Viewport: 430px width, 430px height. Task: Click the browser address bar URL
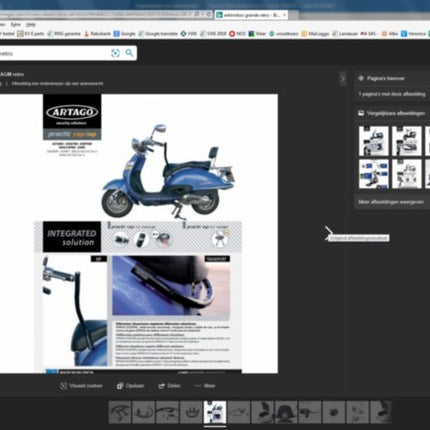[x=95, y=14]
